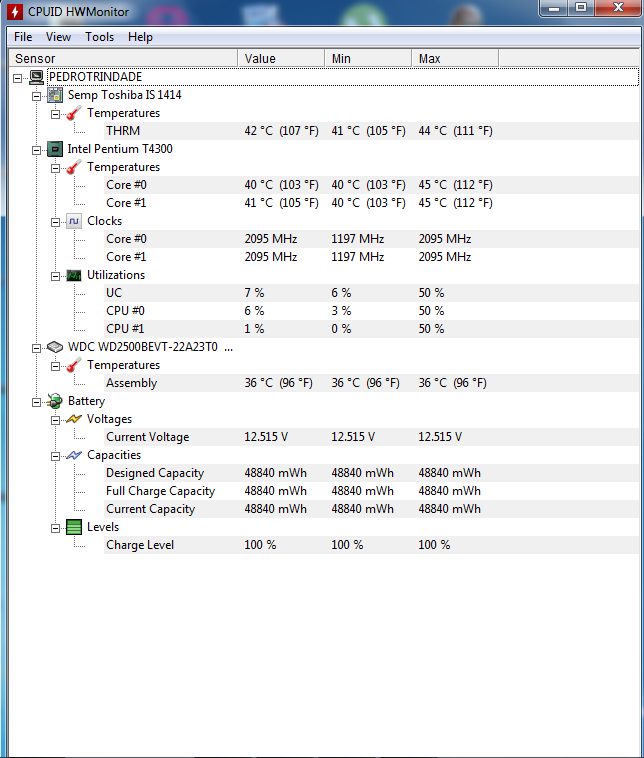Click the Battery icon
This screenshot has width=644, height=758.
55,401
